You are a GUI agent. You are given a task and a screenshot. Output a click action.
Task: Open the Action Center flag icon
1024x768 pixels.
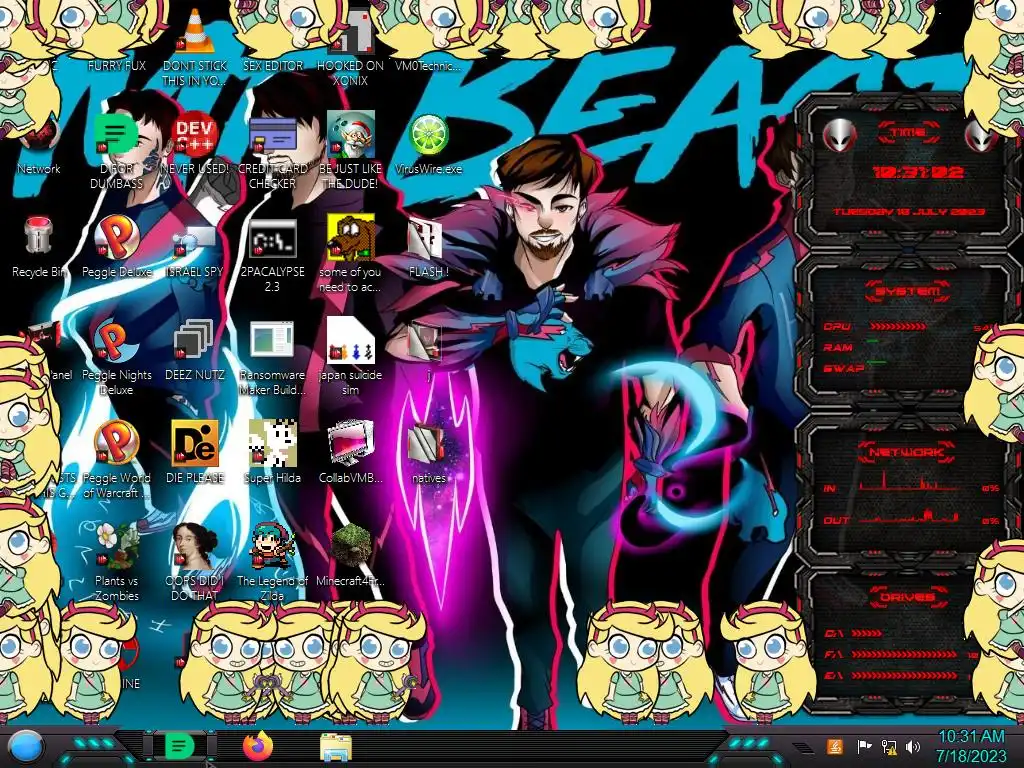[864, 746]
